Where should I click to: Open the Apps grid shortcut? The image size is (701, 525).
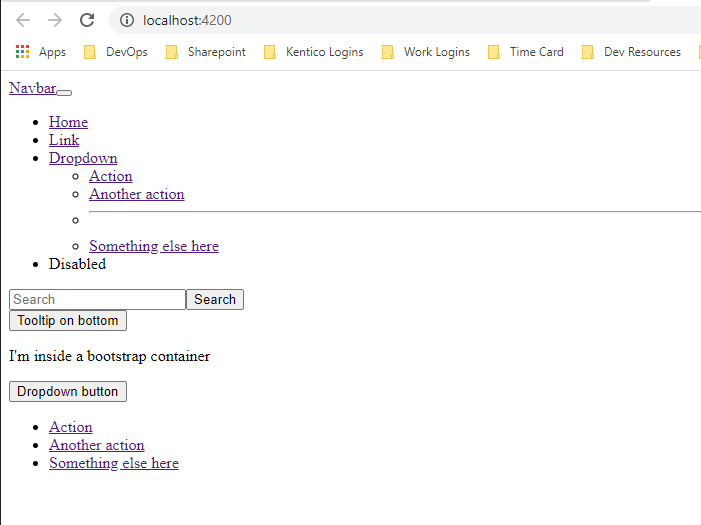click(41, 52)
